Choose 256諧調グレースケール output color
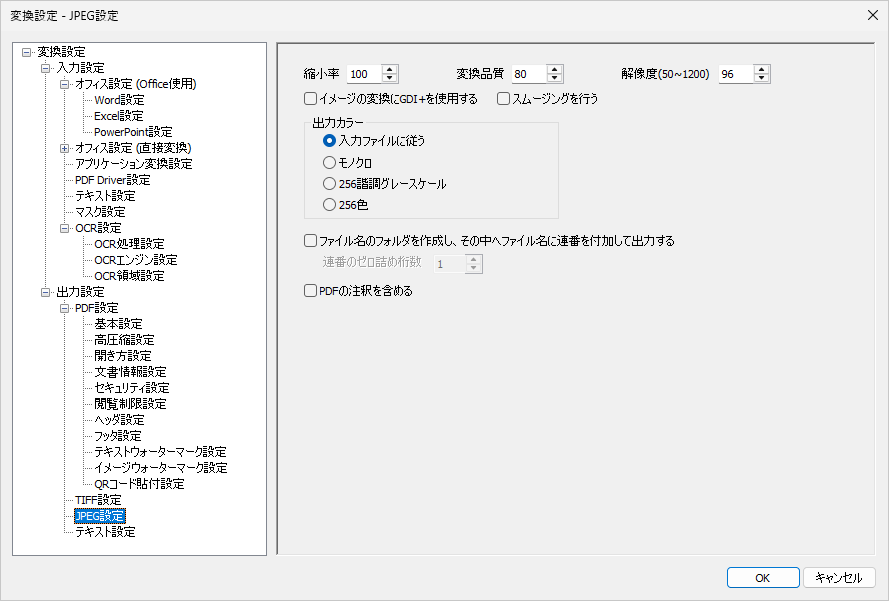The width and height of the screenshot is (889, 601). (330, 183)
